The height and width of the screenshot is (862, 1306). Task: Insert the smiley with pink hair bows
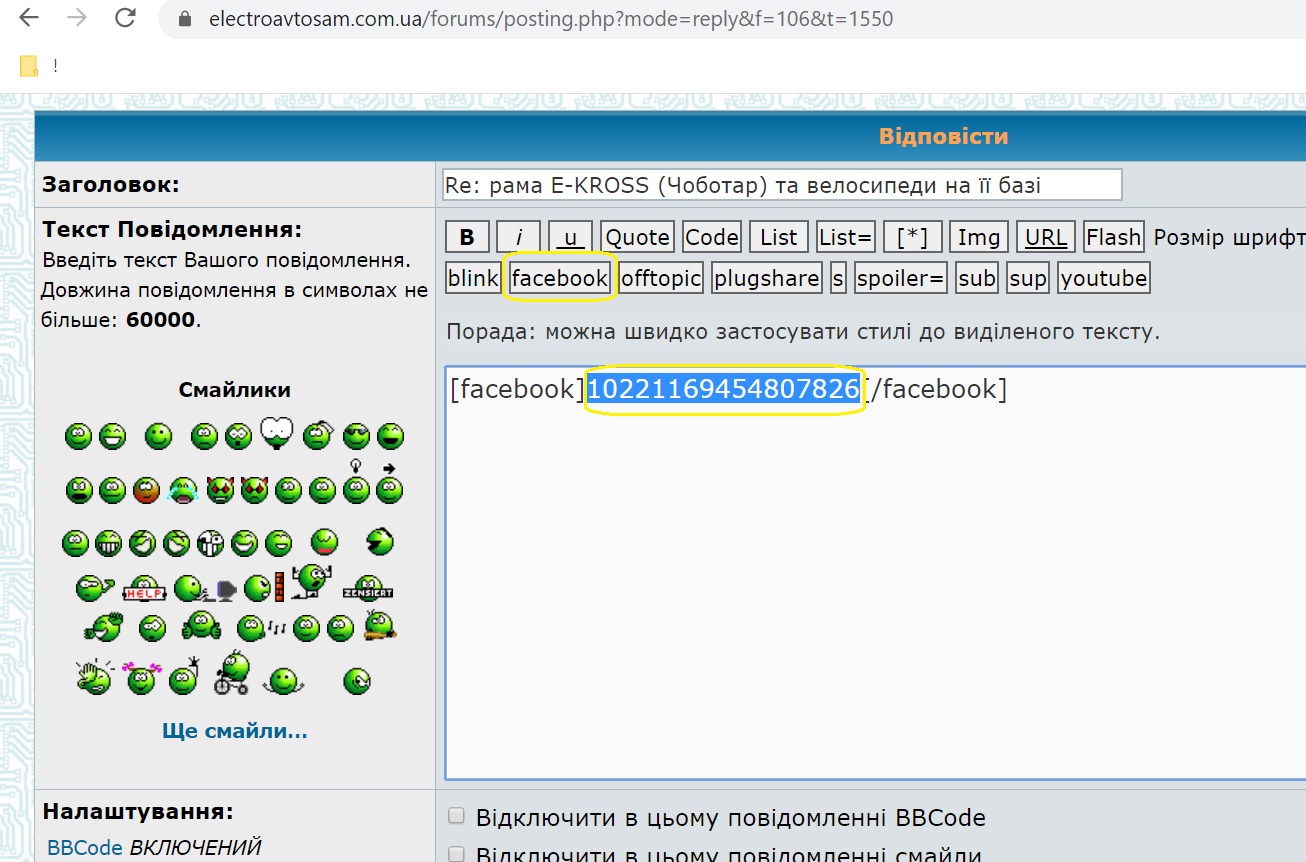(142, 677)
